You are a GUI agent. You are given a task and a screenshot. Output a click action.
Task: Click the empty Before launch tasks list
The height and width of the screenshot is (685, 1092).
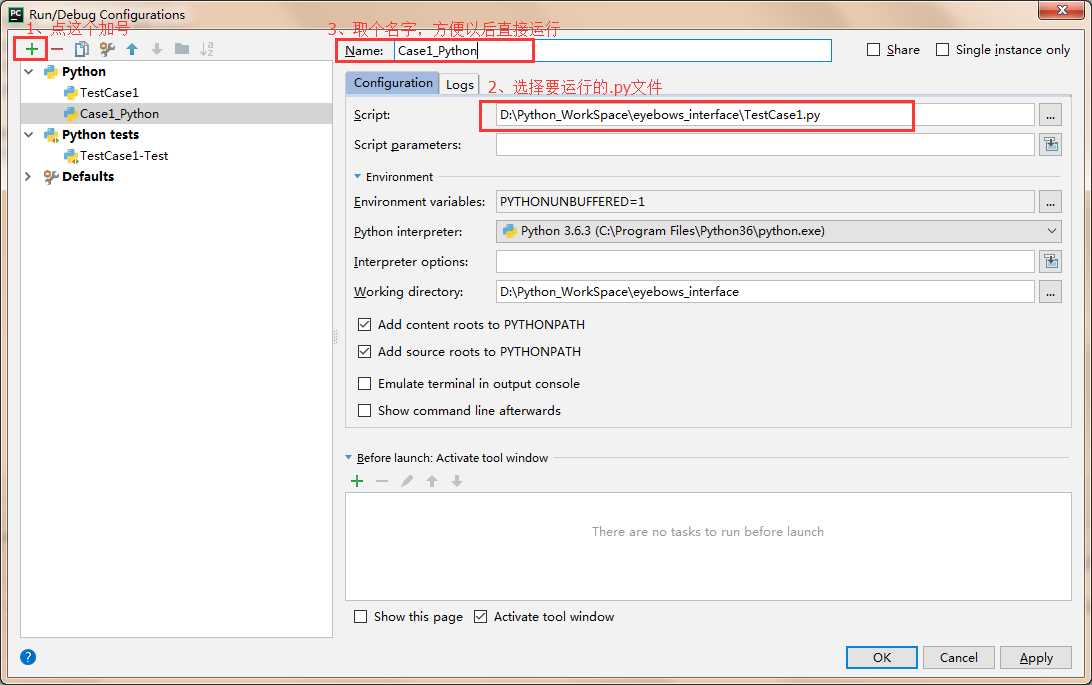point(708,546)
